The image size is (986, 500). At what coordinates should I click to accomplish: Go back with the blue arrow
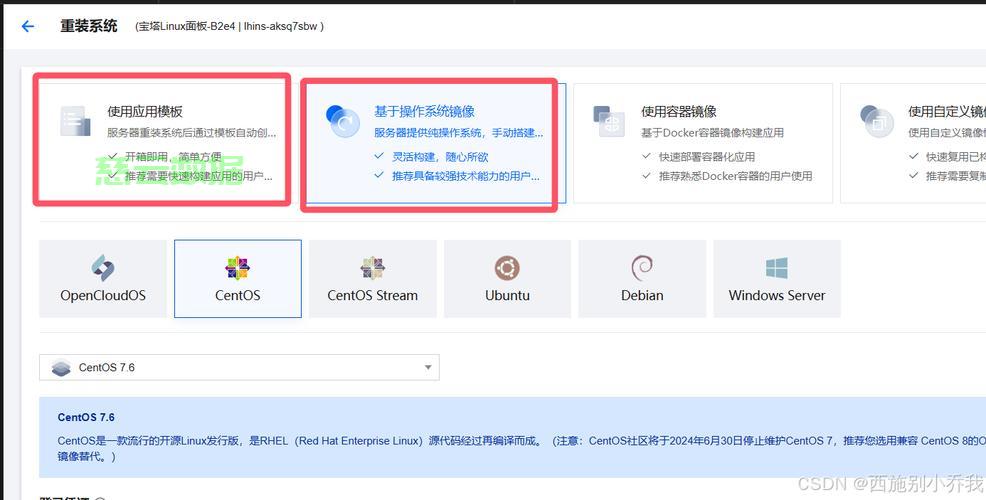28,26
